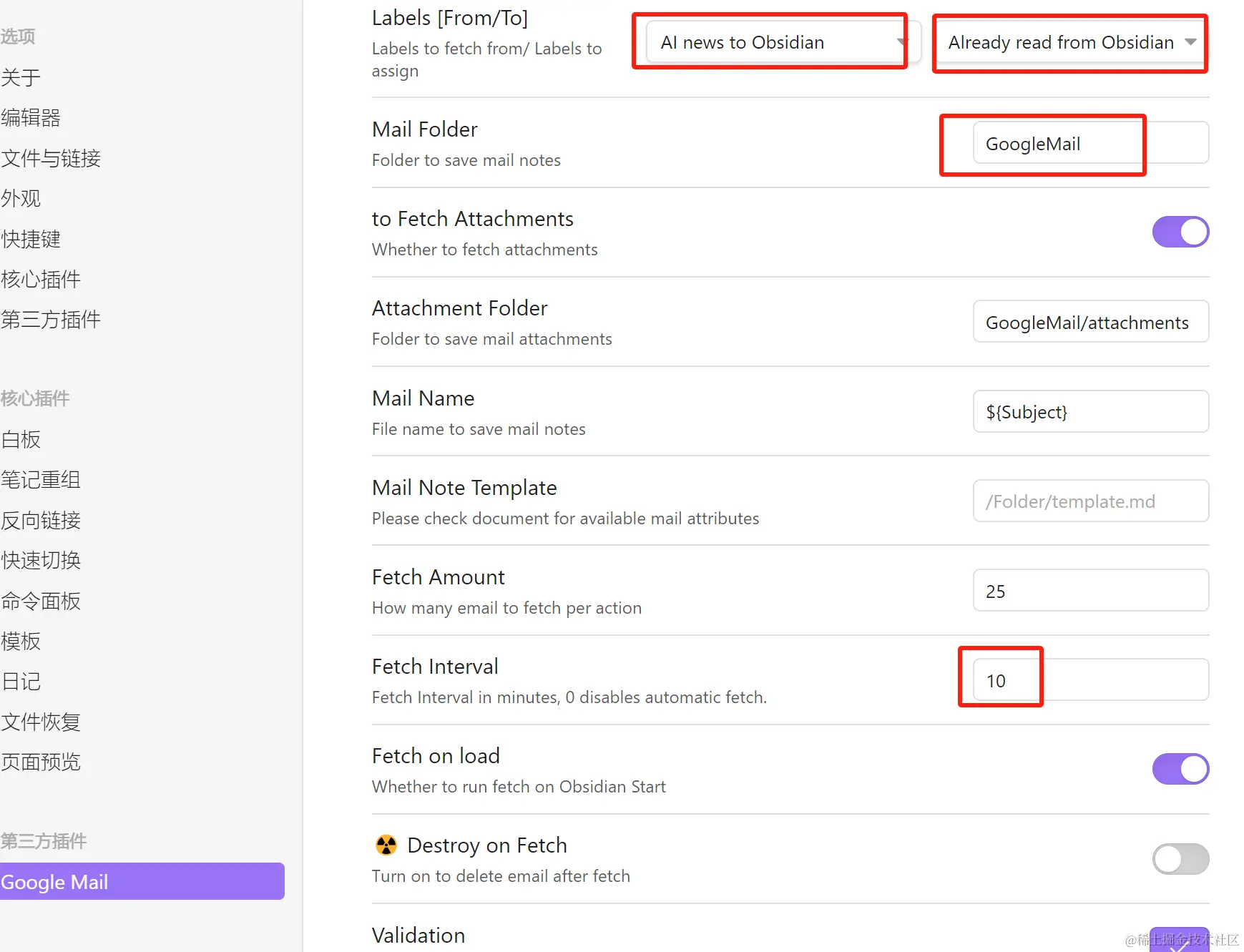Open the 第三方插件 options tab

(51, 319)
